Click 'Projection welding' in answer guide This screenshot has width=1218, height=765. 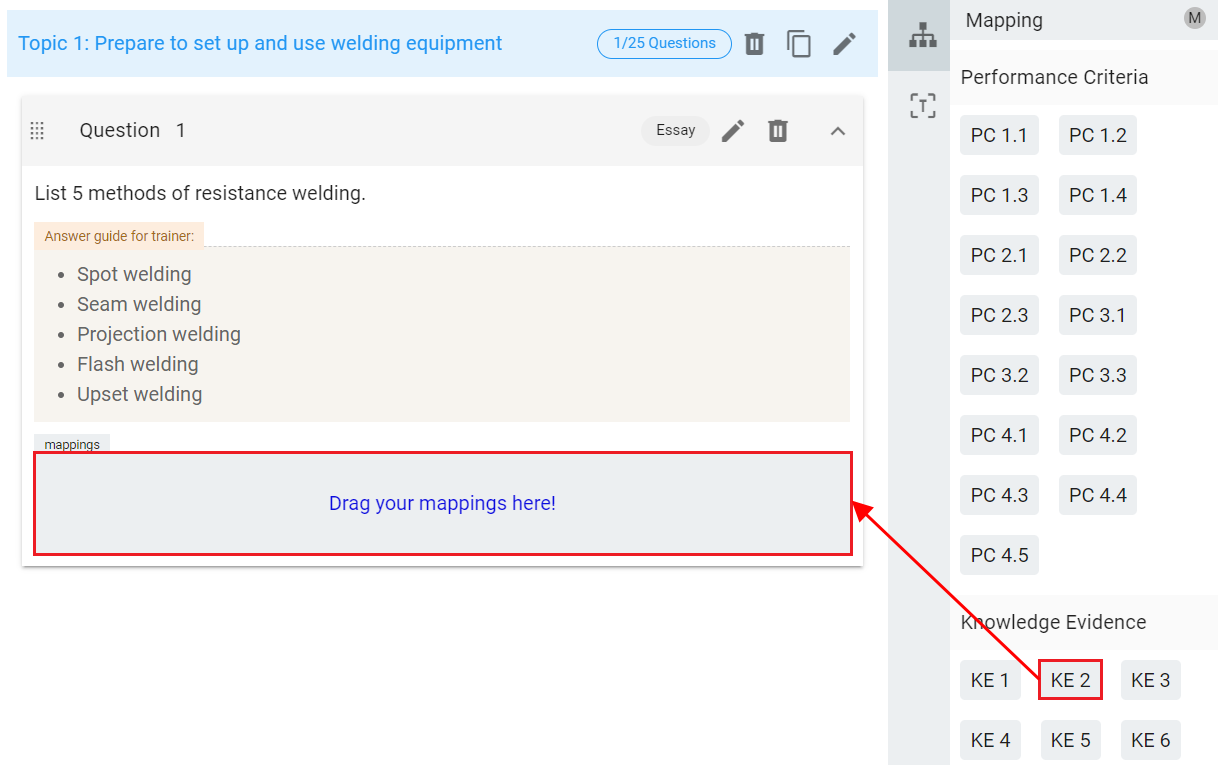[x=159, y=334]
